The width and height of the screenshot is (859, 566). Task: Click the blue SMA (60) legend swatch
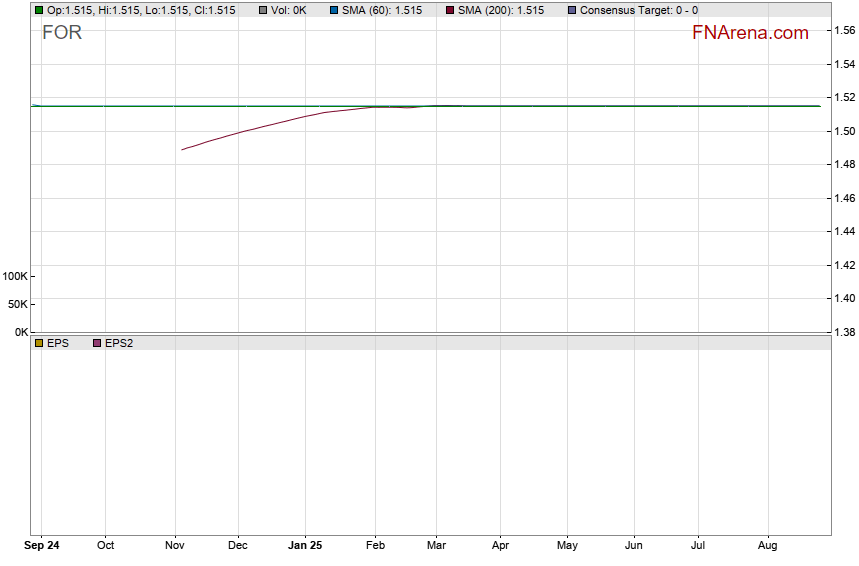tap(334, 10)
